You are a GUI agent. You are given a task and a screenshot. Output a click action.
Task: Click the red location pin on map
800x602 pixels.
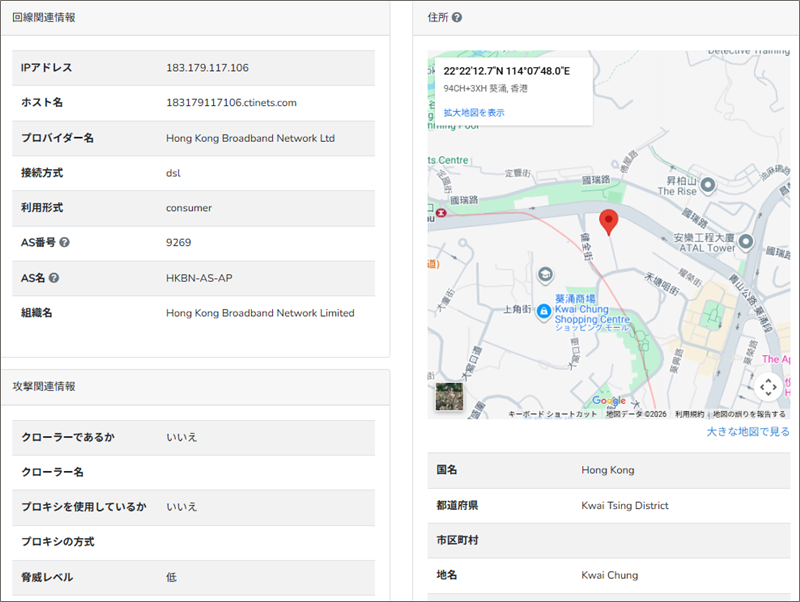[x=608, y=222]
